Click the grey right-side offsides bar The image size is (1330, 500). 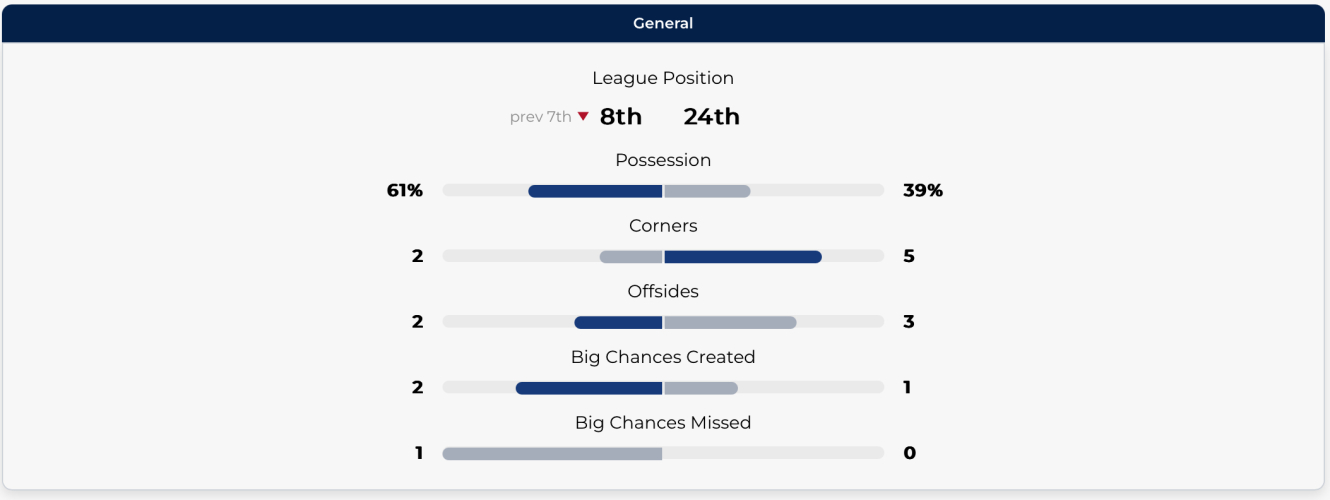pyautogui.click(x=730, y=323)
